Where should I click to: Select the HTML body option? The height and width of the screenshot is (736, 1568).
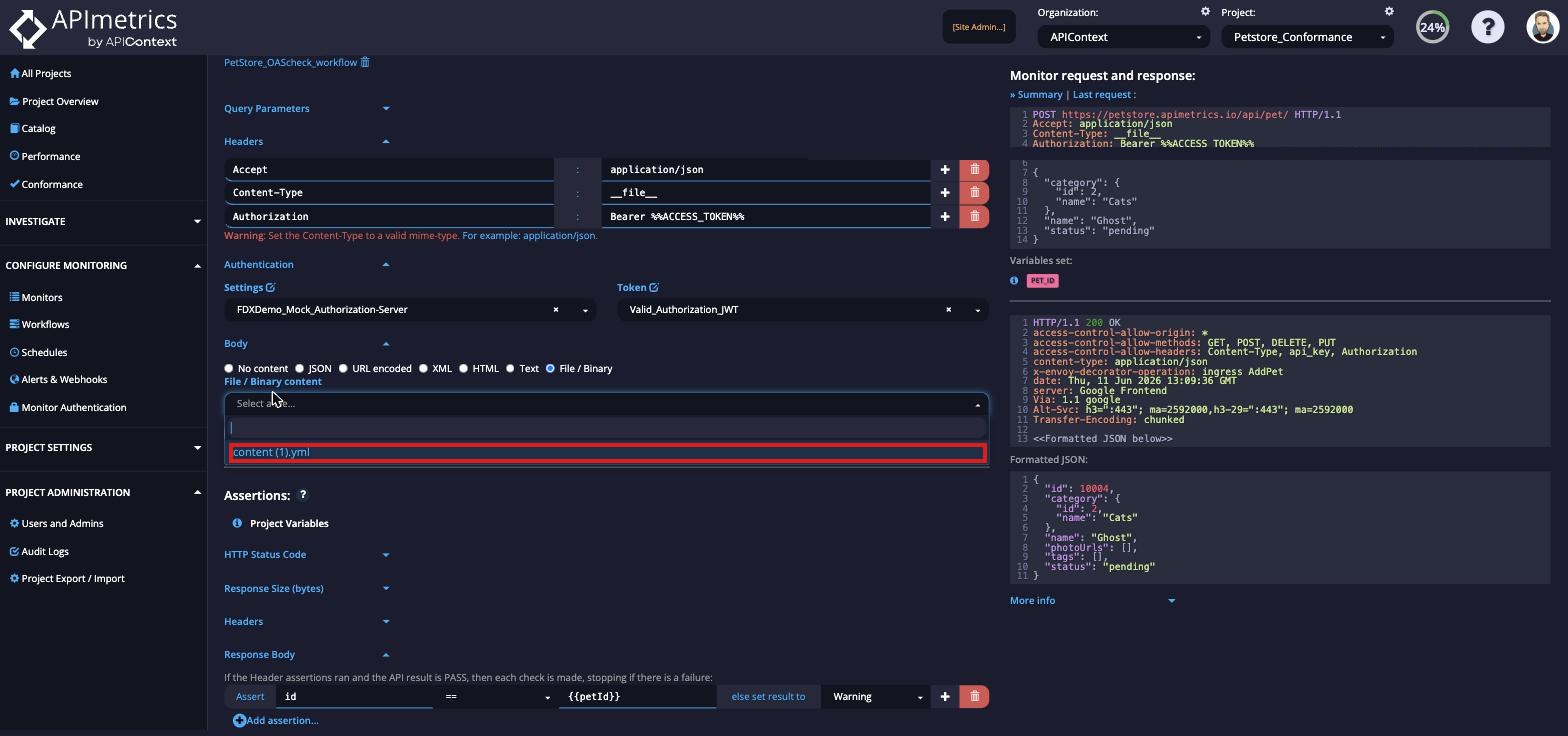click(x=463, y=369)
